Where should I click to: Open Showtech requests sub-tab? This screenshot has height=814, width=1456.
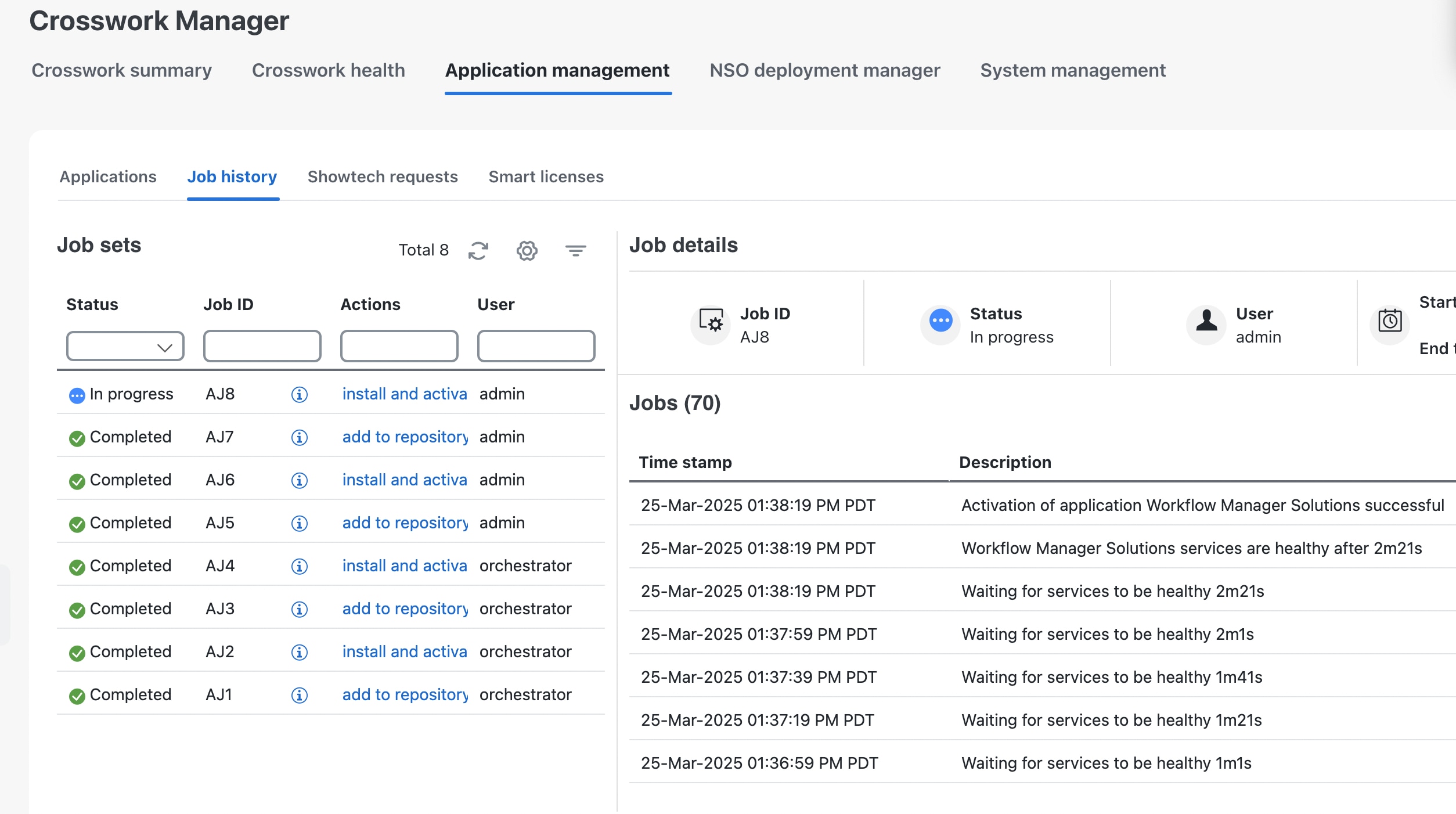point(383,177)
